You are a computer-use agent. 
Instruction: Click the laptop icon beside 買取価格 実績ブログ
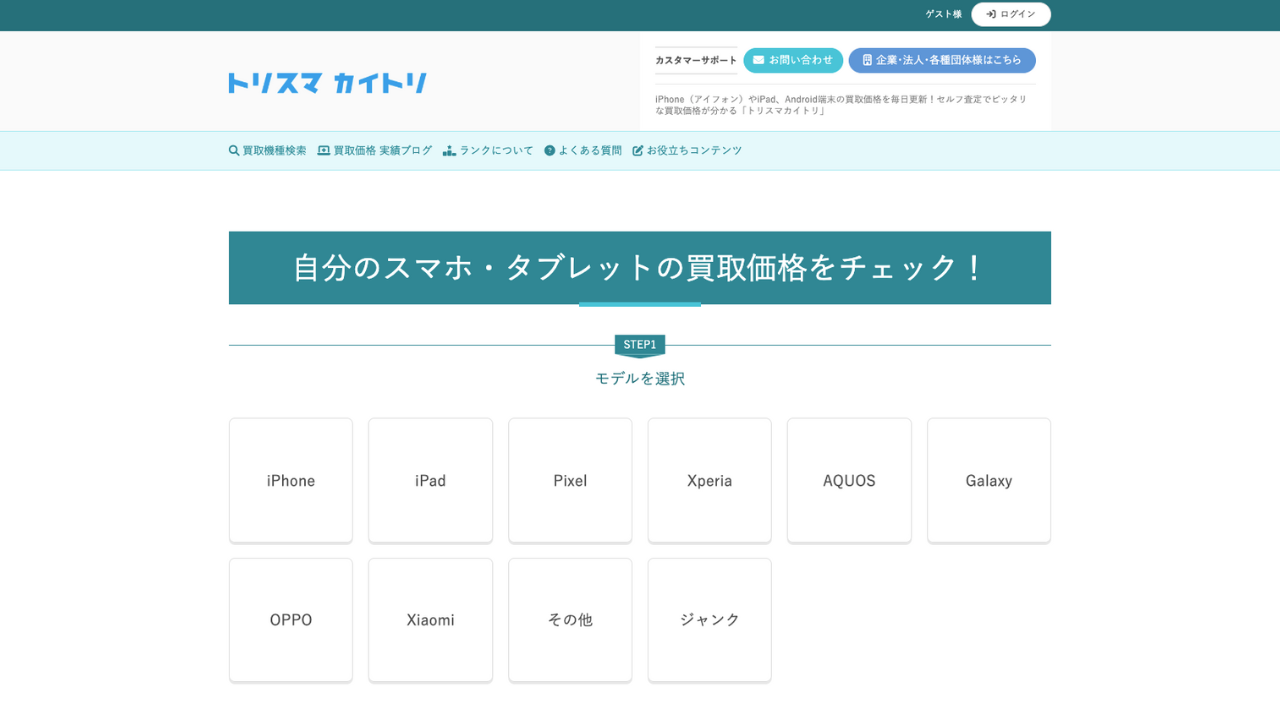tap(324, 151)
